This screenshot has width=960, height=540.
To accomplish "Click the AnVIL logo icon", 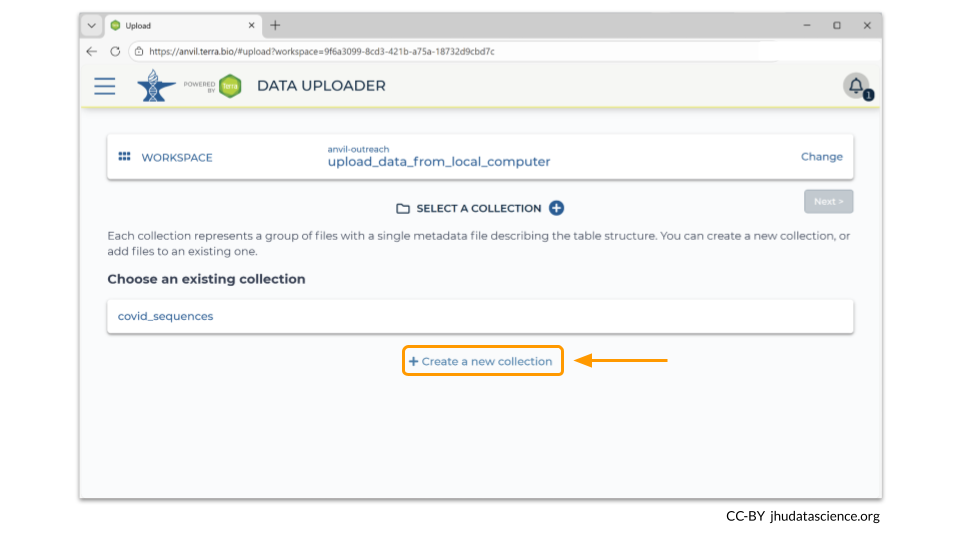I will (156, 86).
